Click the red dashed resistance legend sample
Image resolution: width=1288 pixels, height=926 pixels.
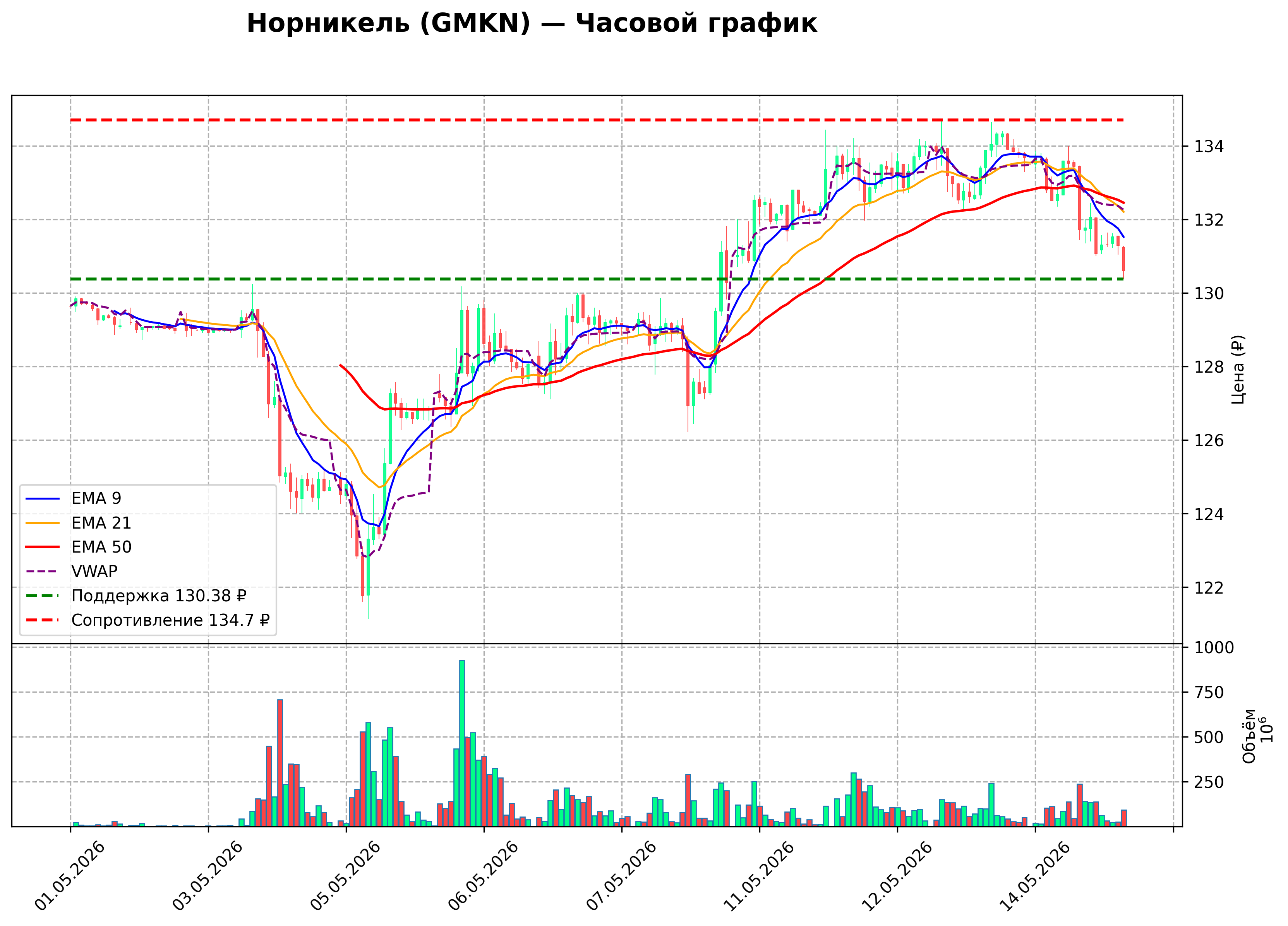43,621
